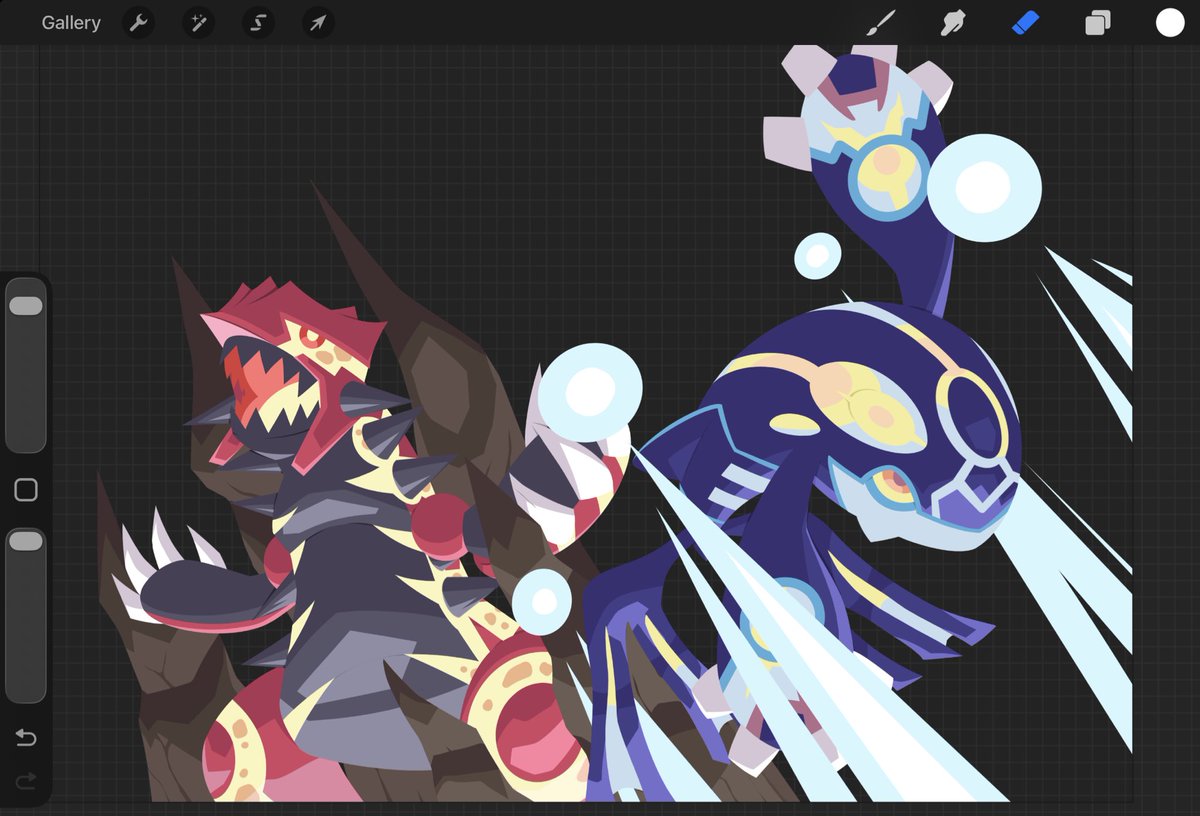
Task: Tap the square modify button in sidebar
Action: (26, 490)
